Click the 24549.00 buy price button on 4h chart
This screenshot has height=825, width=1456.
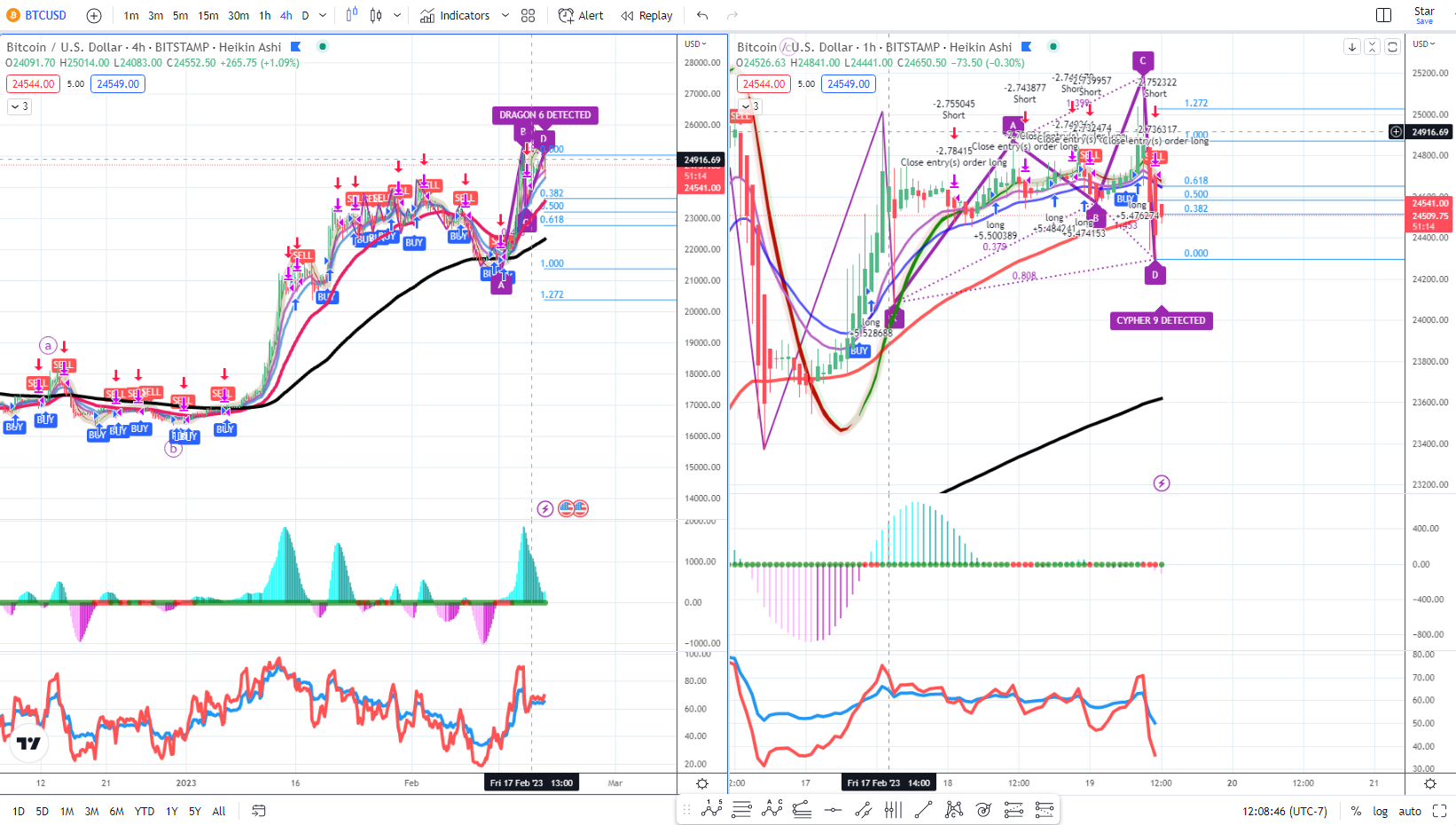[118, 83]
